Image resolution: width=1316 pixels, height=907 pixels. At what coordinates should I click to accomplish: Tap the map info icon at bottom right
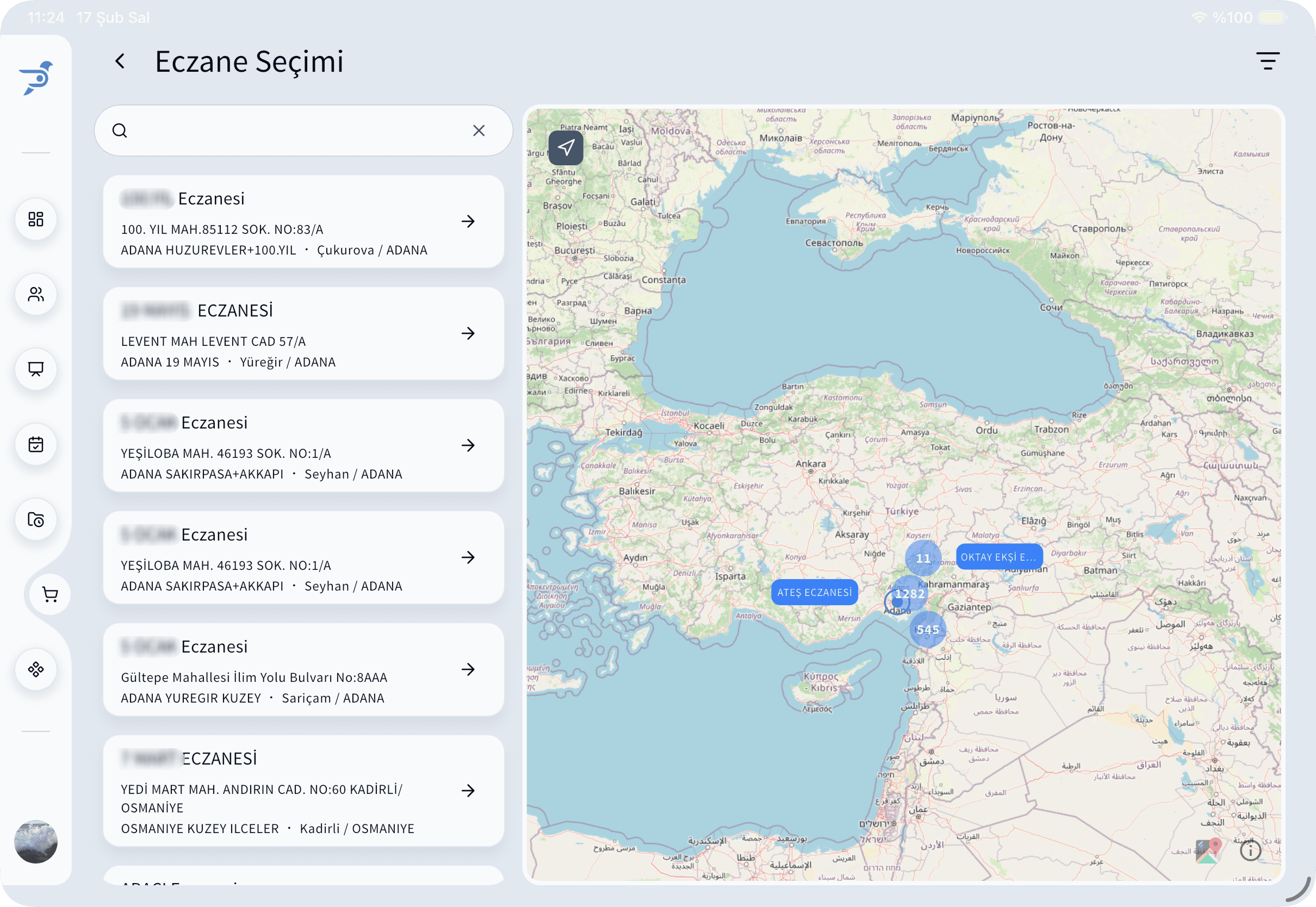(1250, 851)
